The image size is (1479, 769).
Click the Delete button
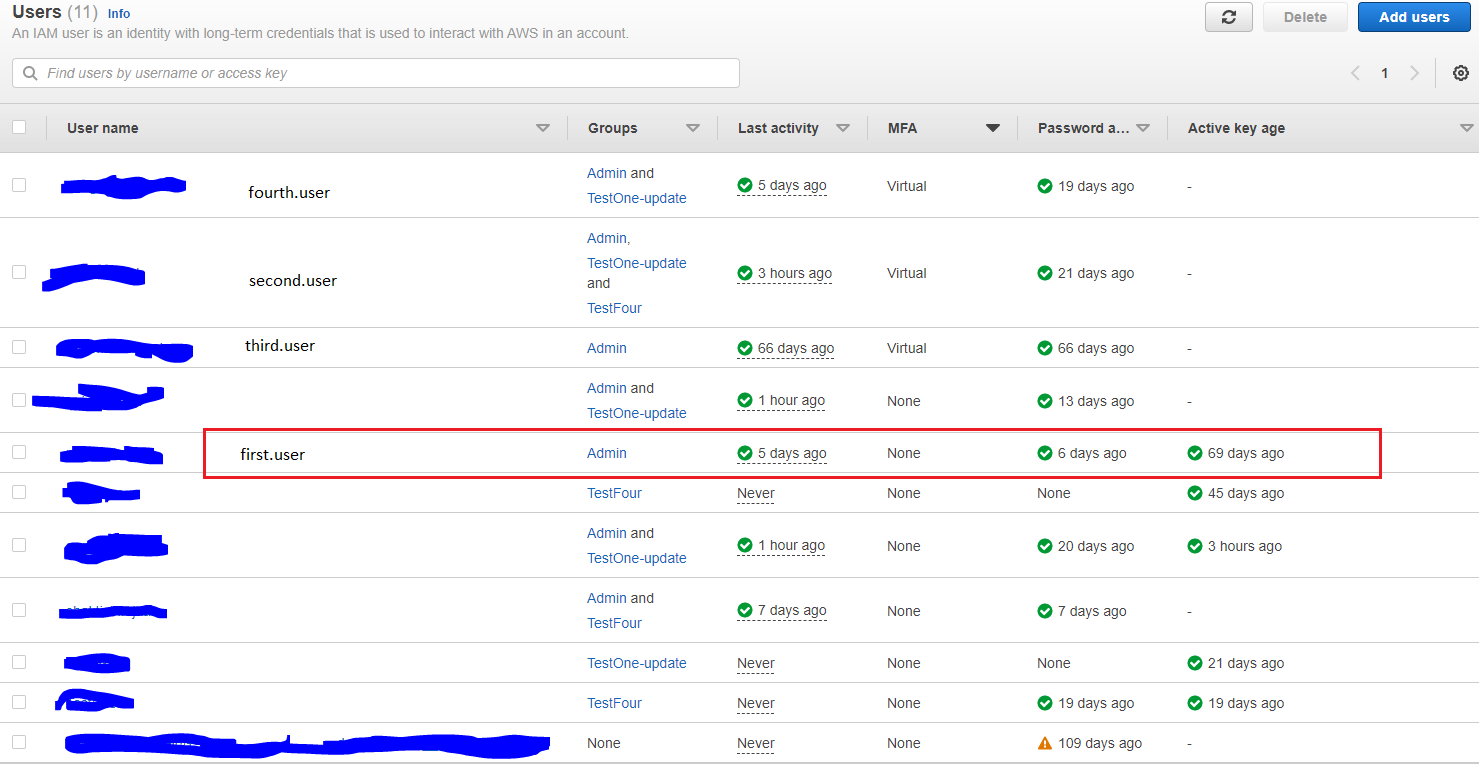1304,17
